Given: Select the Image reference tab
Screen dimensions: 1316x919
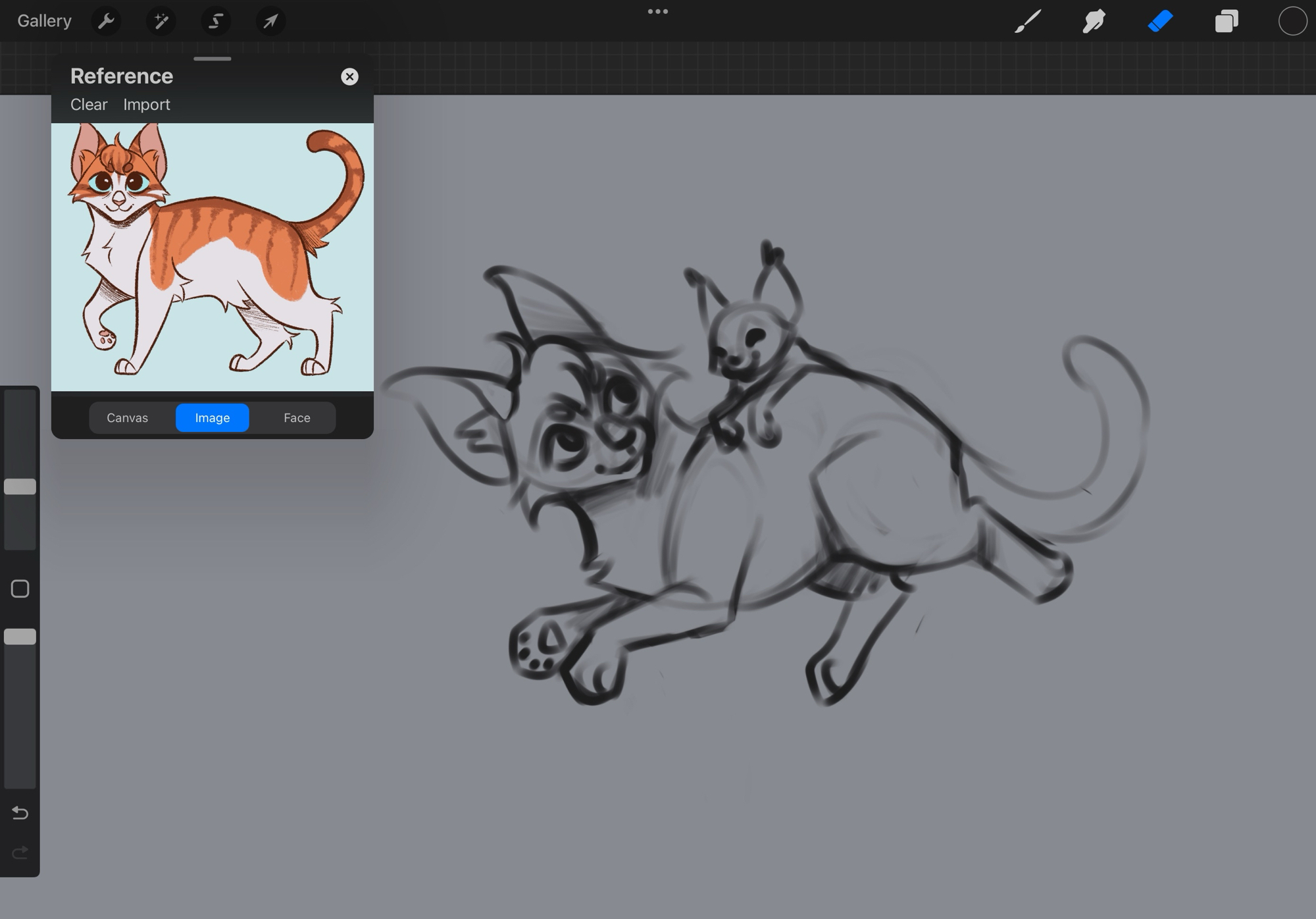Looking at the screenshot, I should 212,418.
